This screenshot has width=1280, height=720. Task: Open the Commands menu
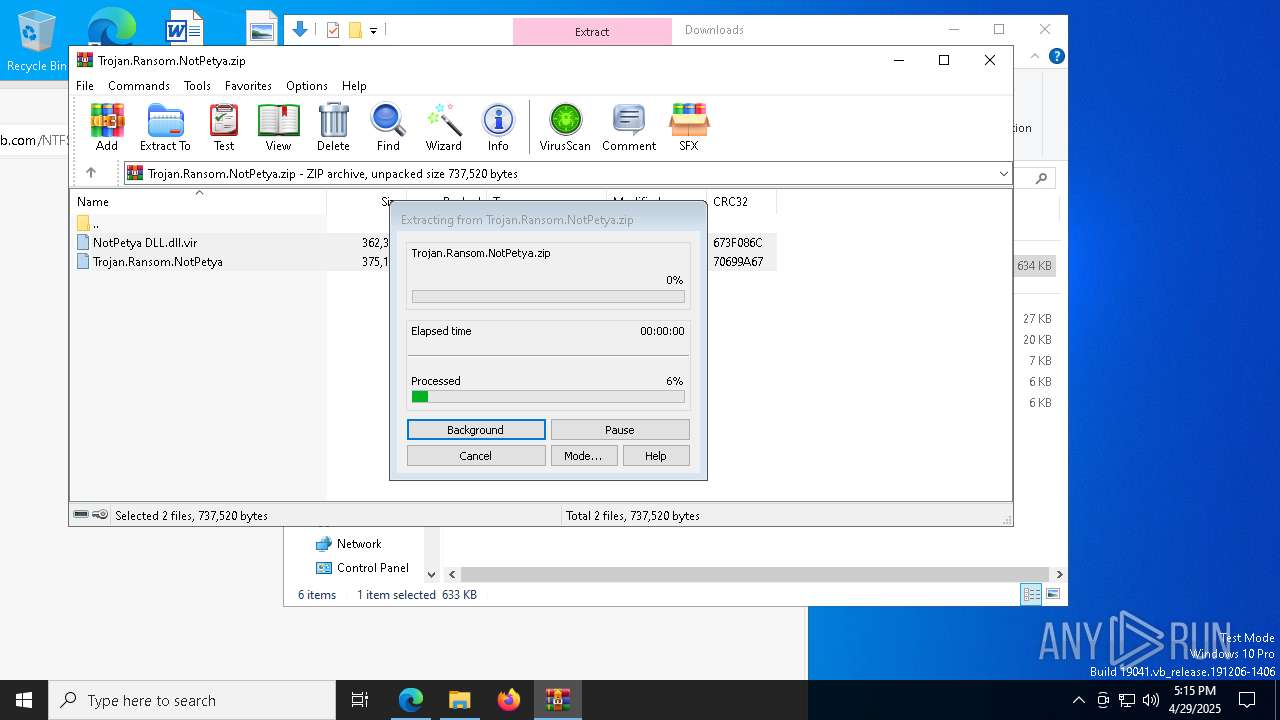[139, 86]
